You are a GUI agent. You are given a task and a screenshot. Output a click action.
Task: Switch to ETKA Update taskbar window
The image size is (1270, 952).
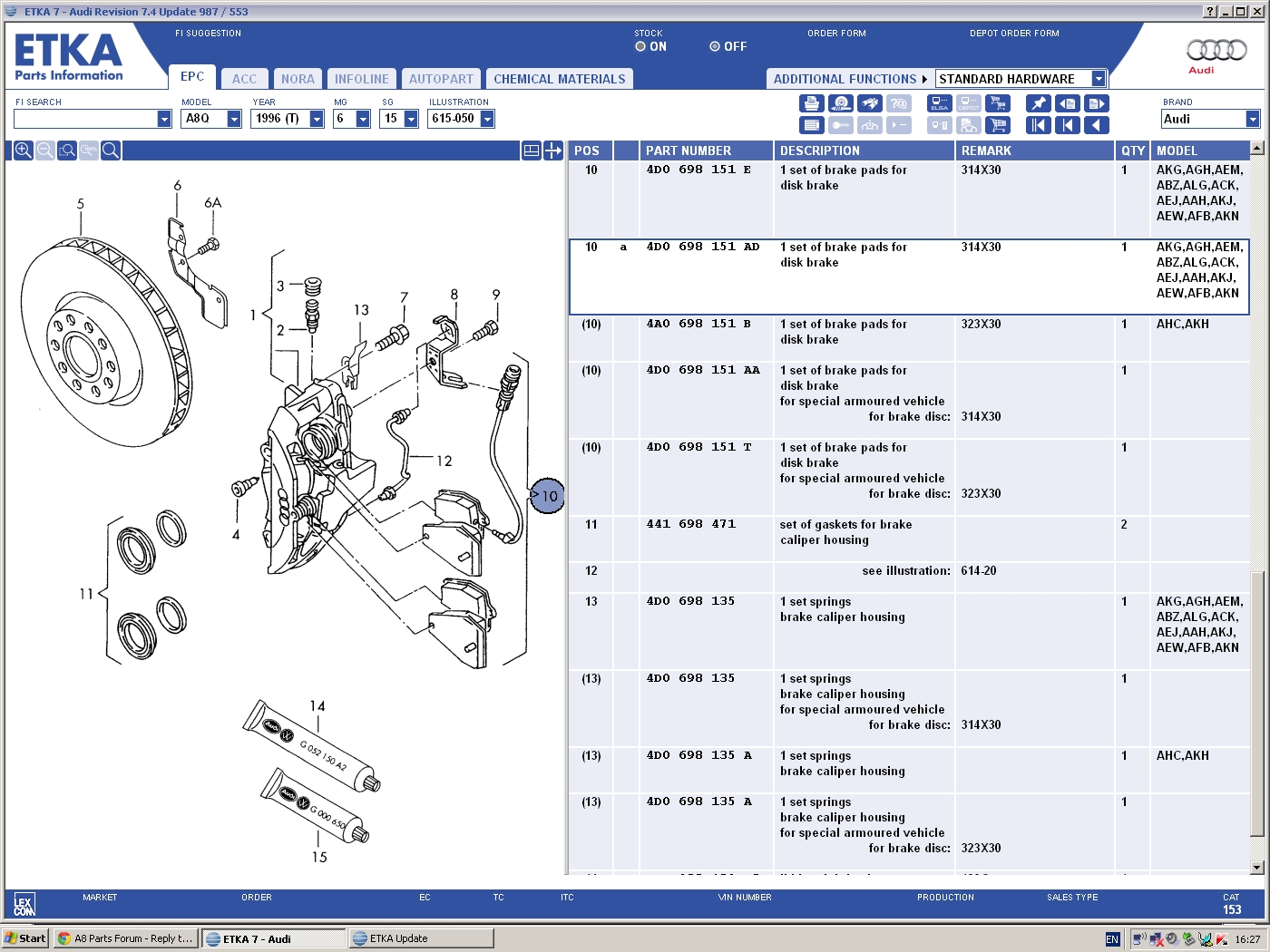pyautogui.click(x=422, y=938)
